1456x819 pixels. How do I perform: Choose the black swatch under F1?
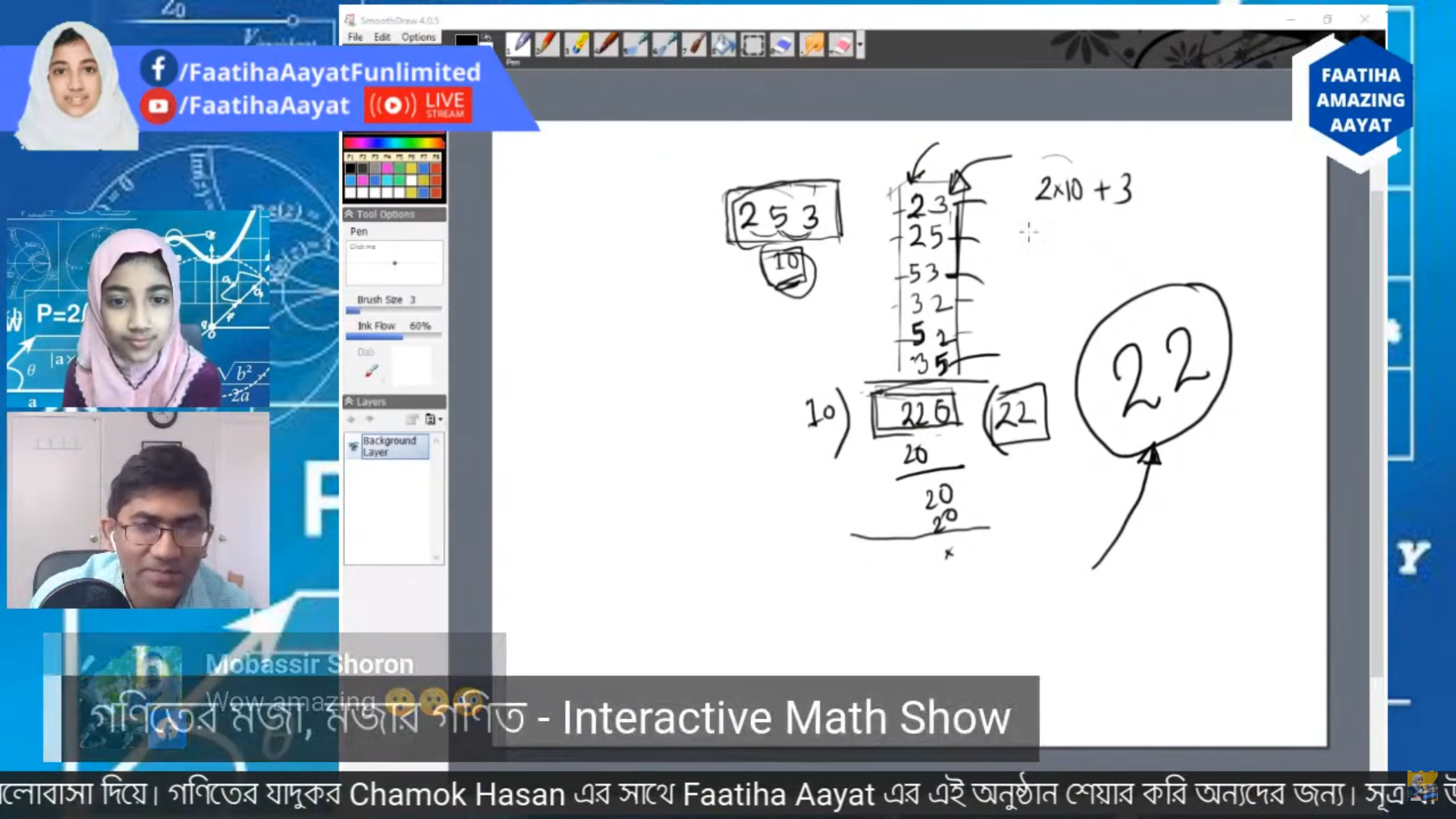(x=350, y=168)
